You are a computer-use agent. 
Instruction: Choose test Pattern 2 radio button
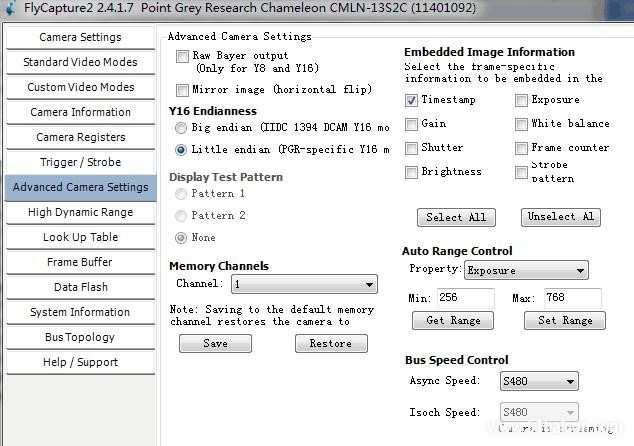coord(181,216)
